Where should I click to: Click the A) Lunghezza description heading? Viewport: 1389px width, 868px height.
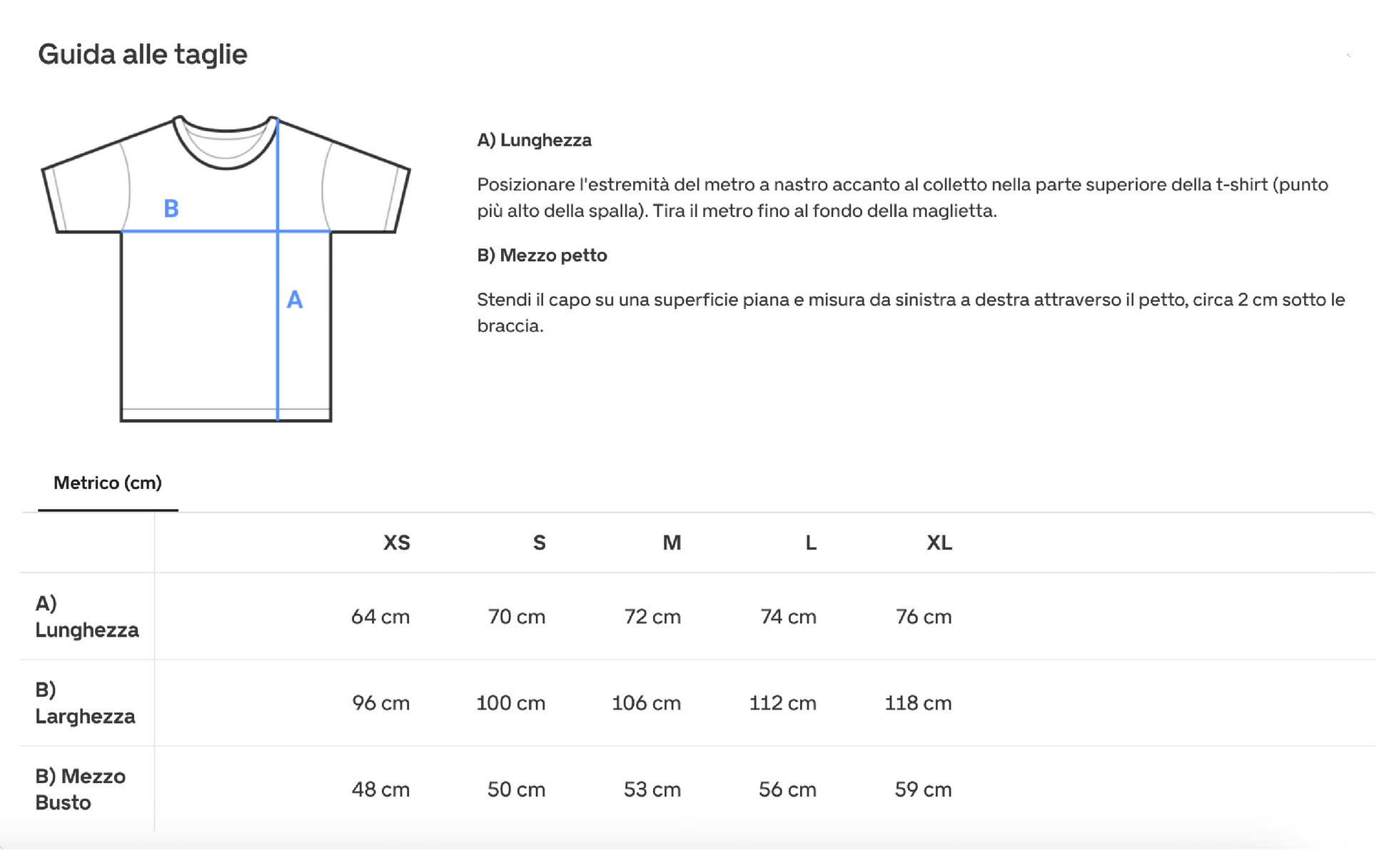pos(535,140)
